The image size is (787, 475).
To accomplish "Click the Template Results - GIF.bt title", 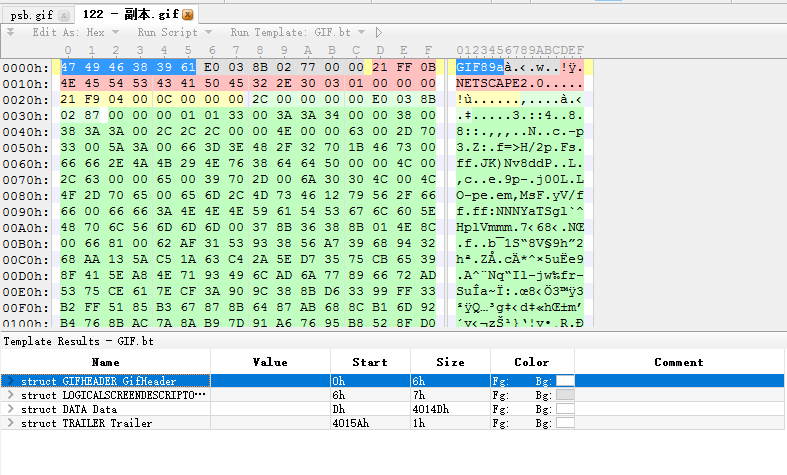I will click(x=78, y=341).
